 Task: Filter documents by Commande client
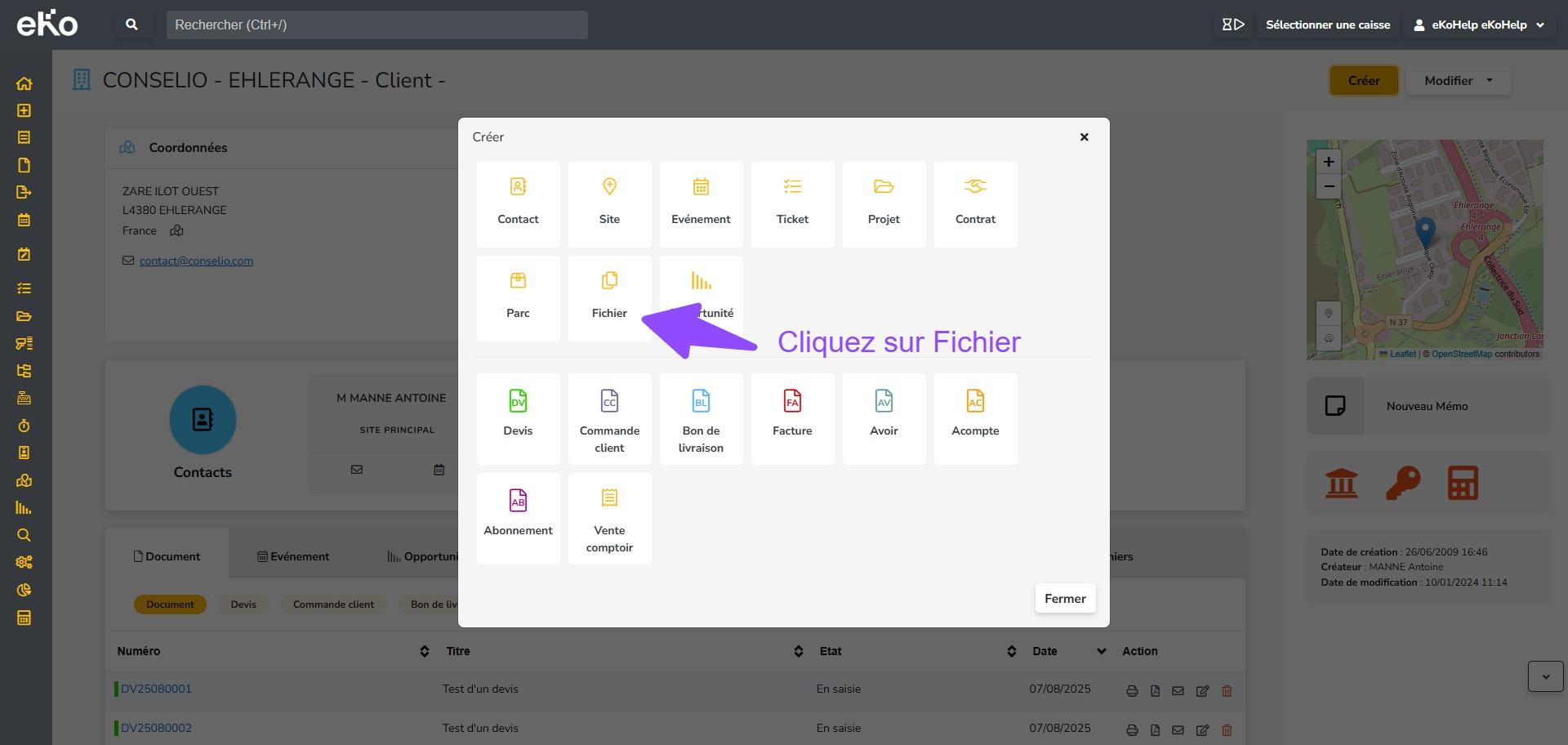coord(333,604)
